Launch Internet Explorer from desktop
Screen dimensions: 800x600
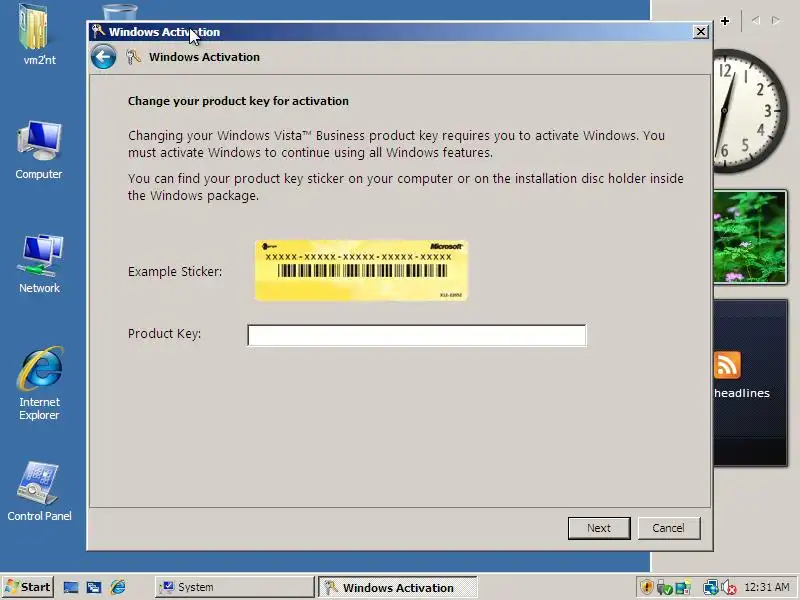39,383
